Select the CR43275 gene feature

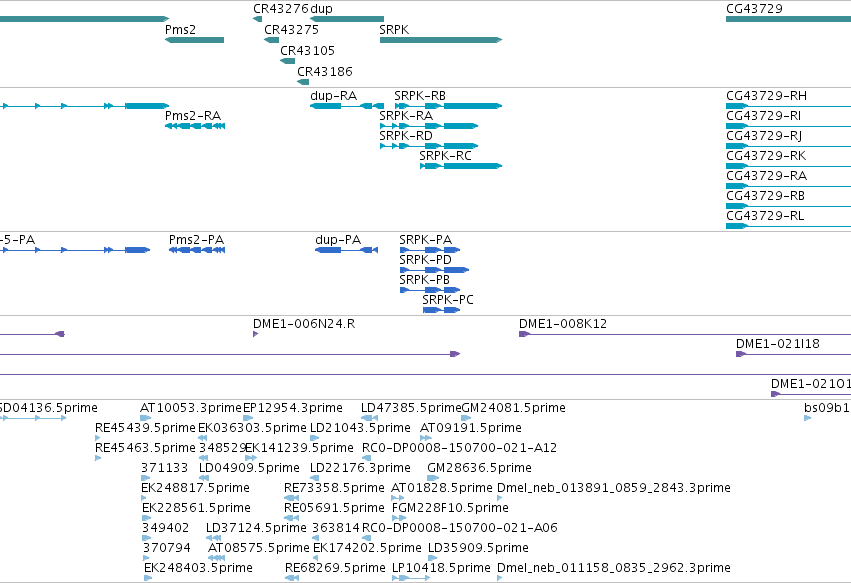271,40
